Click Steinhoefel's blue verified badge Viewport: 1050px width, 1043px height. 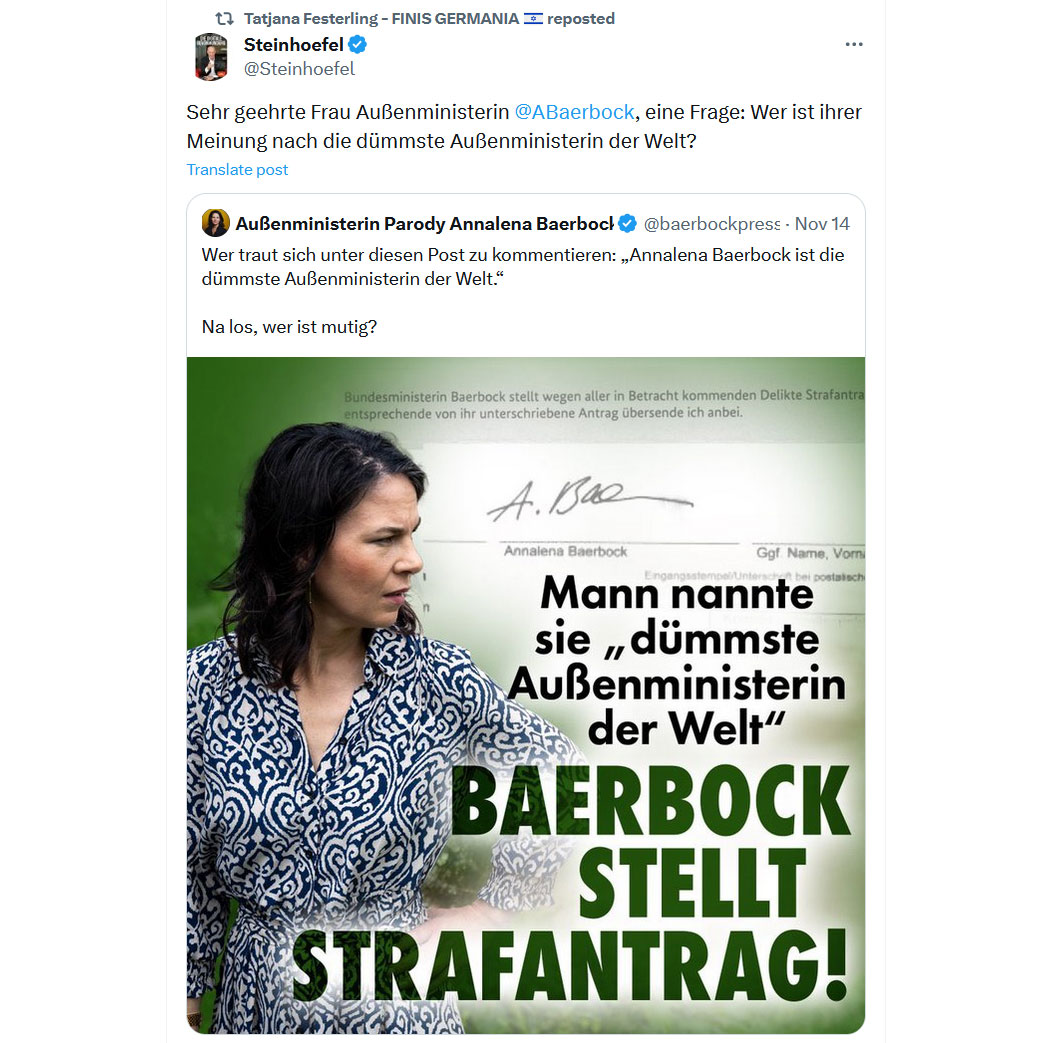click(358, 45)
